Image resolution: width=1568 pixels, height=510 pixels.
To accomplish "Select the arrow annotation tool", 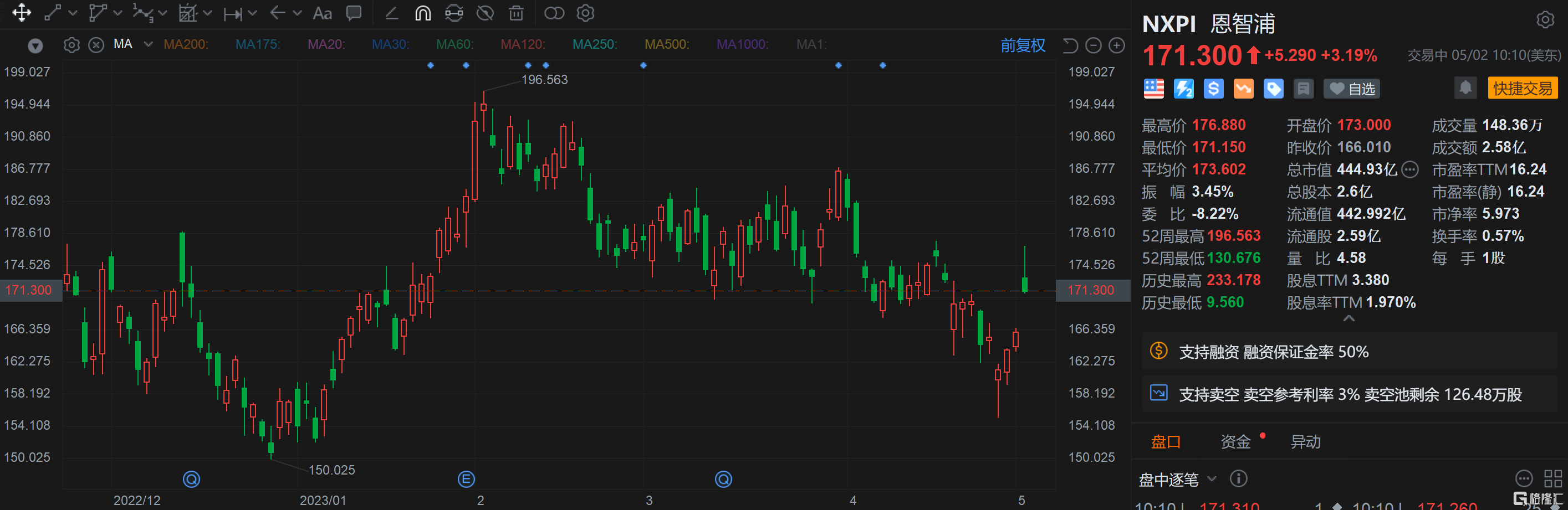I will 278,13.
